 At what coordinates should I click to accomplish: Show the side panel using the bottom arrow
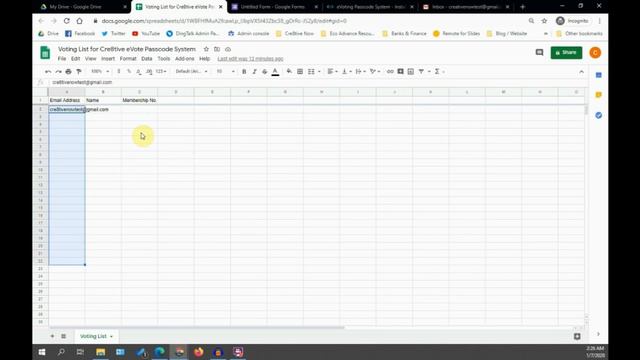[x=598, y=334]
